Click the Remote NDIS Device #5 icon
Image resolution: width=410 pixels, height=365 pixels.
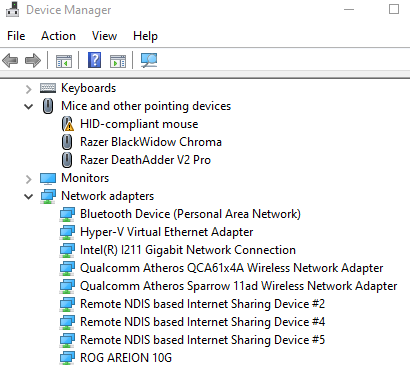[67, 340]
